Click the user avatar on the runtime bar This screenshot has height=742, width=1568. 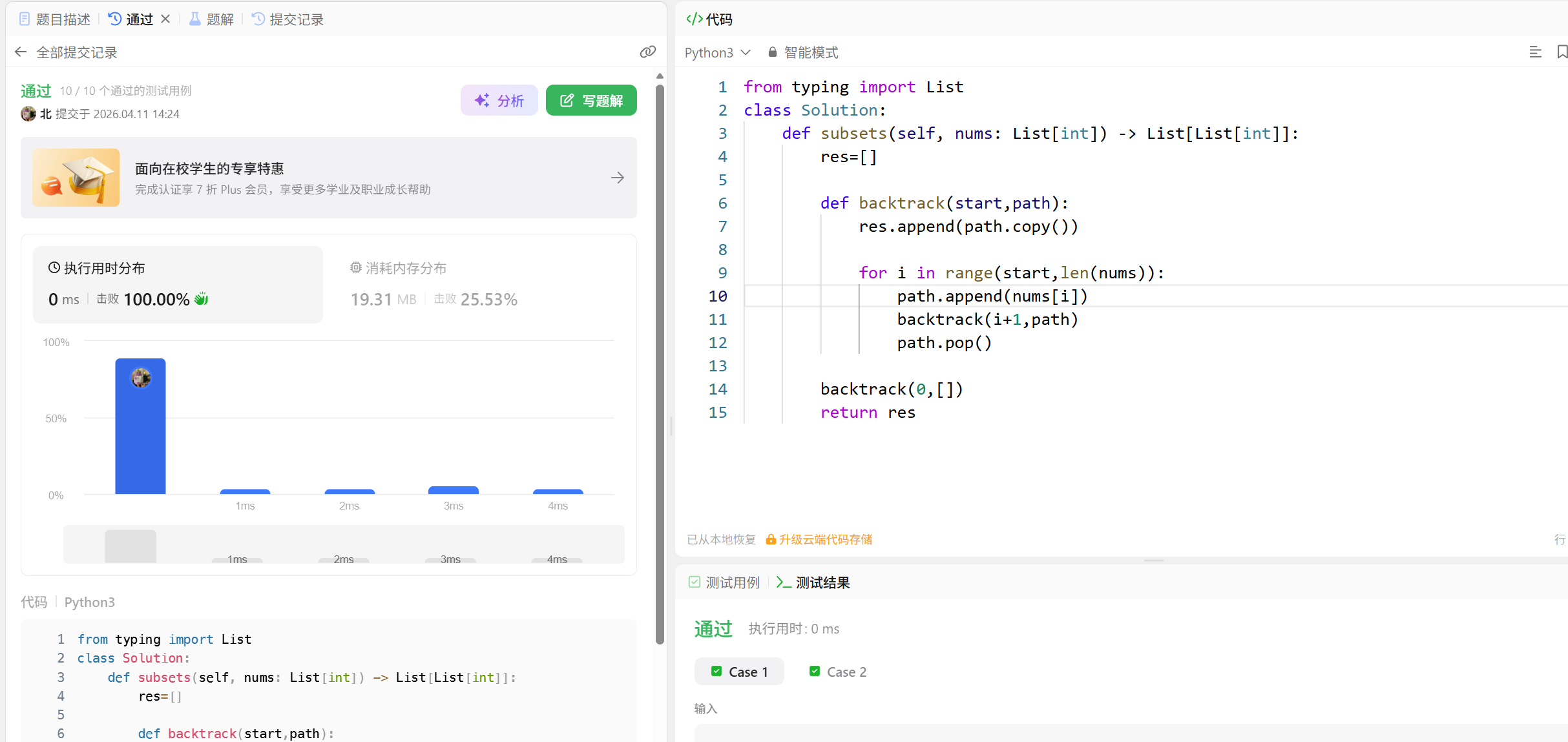click(141, 378)
